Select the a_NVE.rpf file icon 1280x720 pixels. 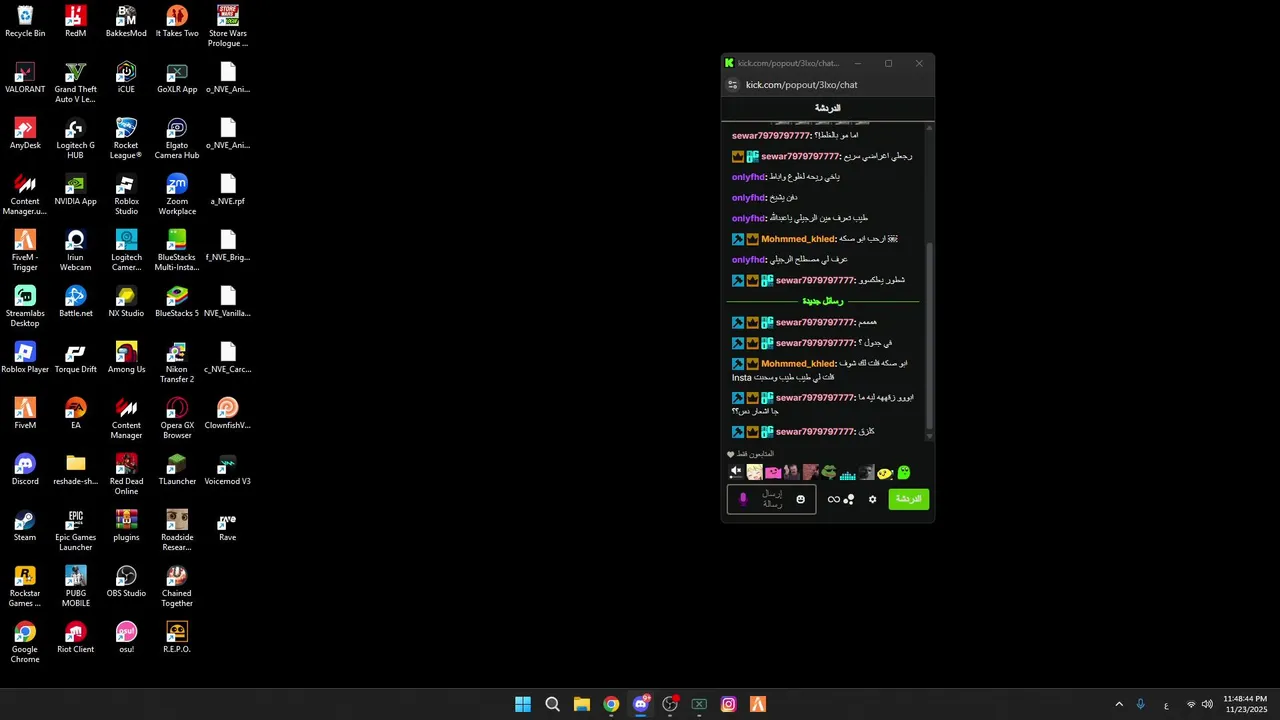(x=228, y=190)
